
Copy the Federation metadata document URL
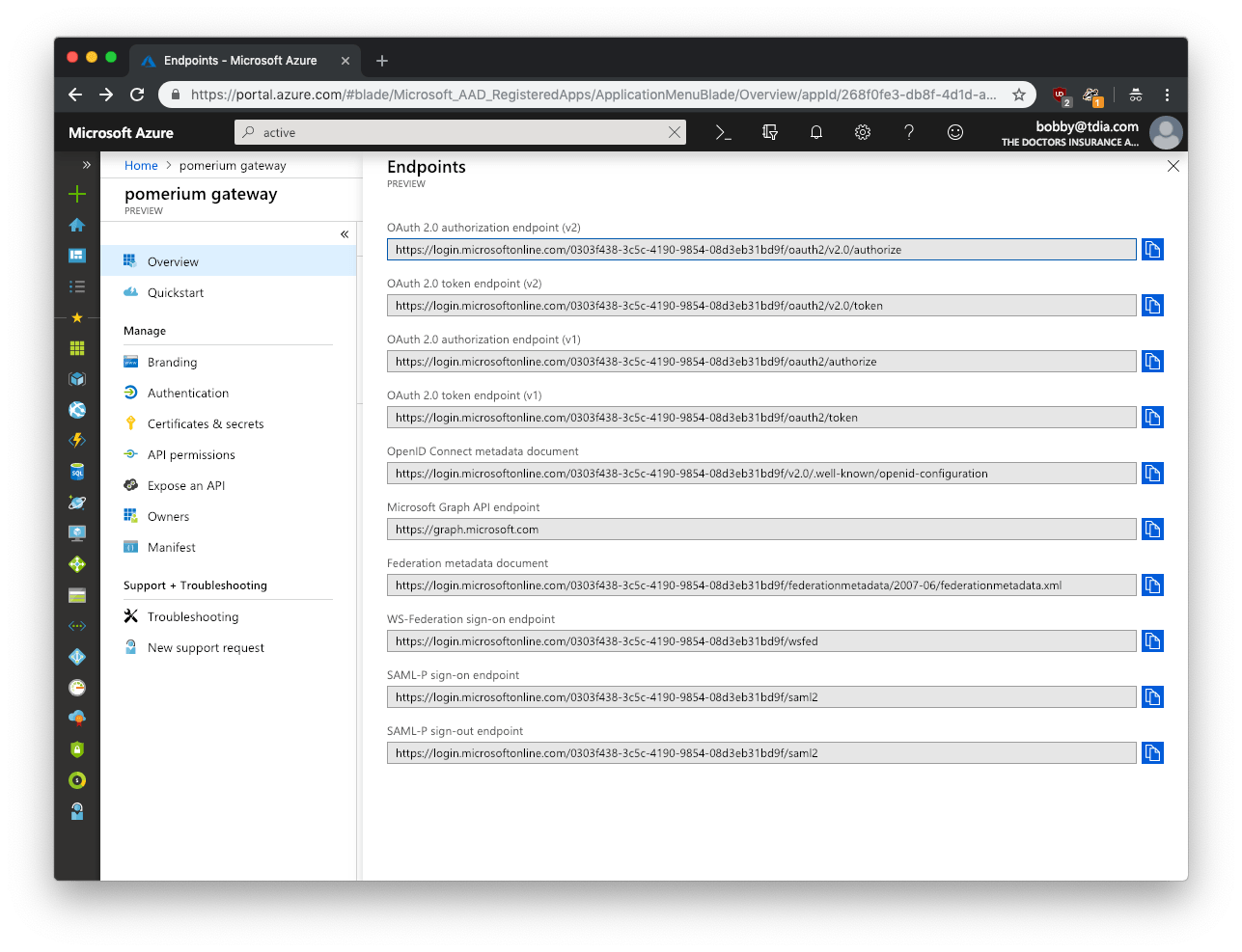point(1152,585)
